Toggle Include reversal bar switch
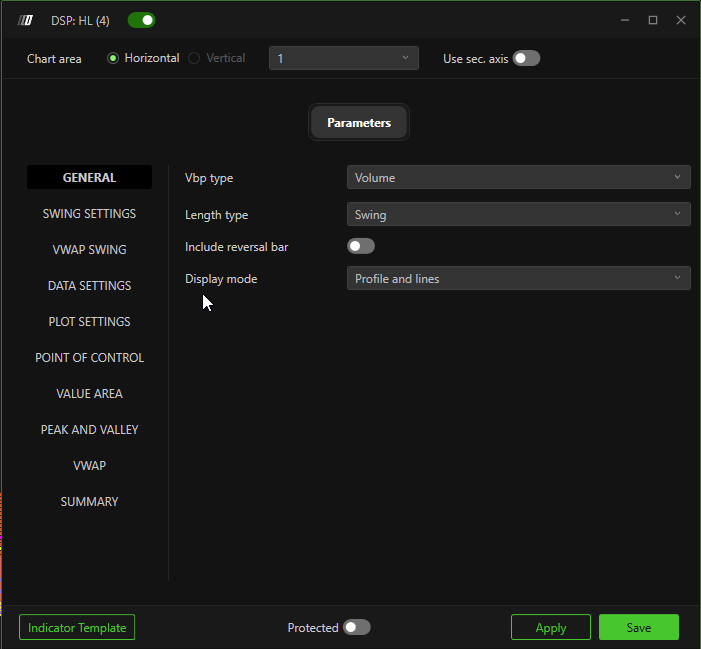701x649 pixels. (360, 246)
